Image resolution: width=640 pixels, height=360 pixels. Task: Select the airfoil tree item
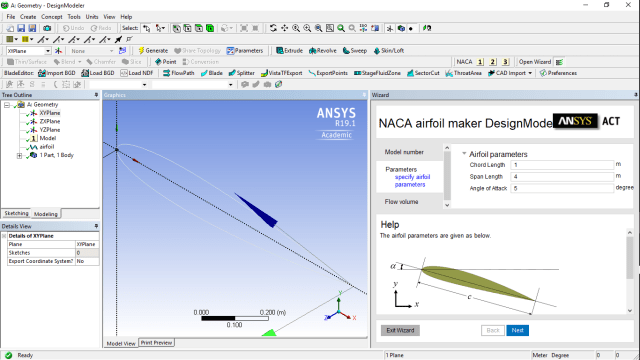click(47, 147)
